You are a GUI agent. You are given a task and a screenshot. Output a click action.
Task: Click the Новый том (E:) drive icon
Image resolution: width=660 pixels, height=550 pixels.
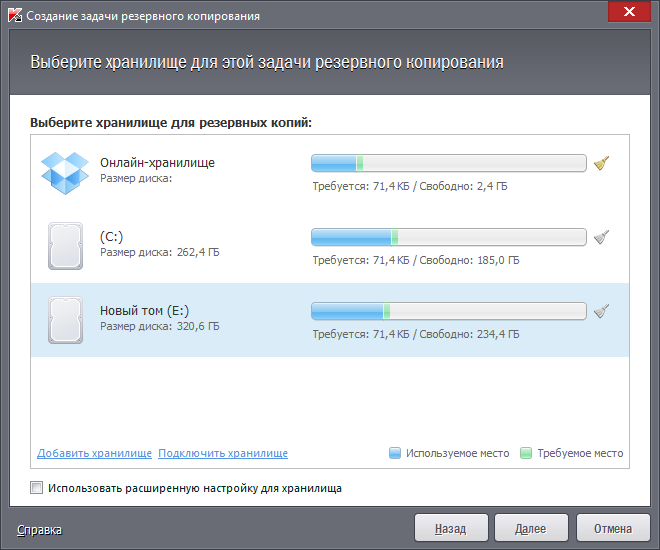pos(65,319)
